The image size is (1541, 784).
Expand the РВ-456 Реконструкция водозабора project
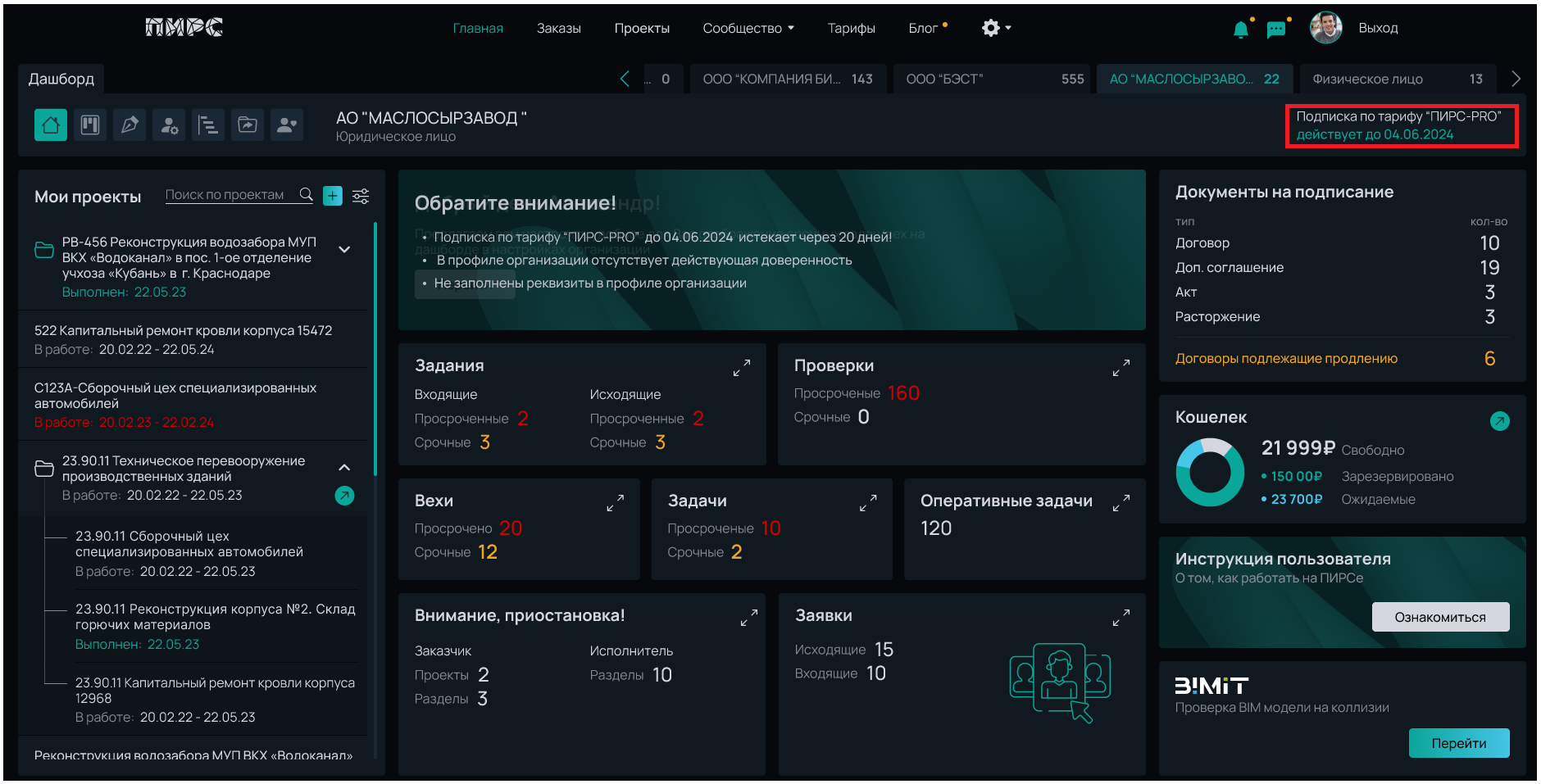pos(344,249)
